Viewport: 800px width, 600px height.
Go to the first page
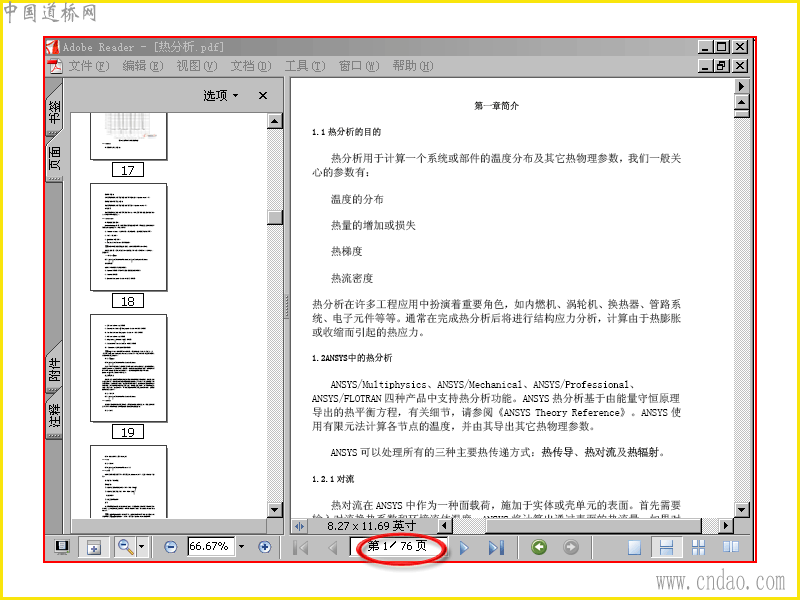click(301, 547)
